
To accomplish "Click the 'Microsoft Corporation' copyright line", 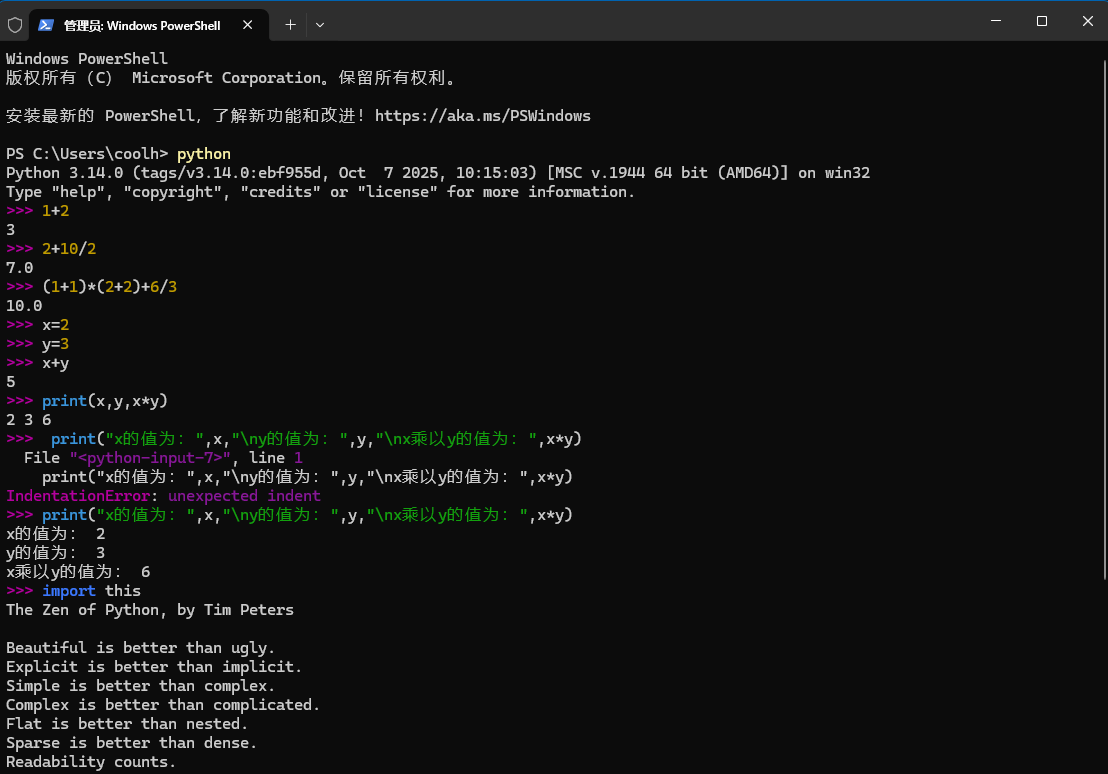I will click(231, 78).
